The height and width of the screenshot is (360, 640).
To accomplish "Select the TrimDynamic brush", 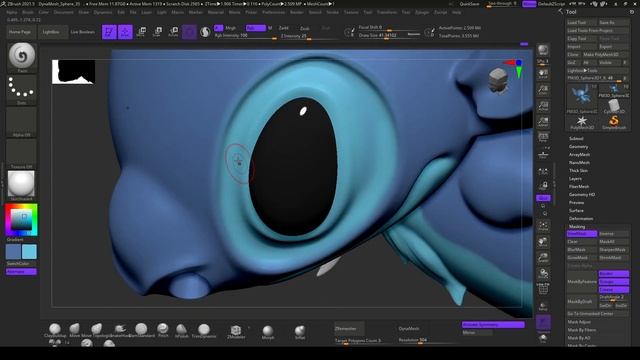I will (x=204, y=330).
